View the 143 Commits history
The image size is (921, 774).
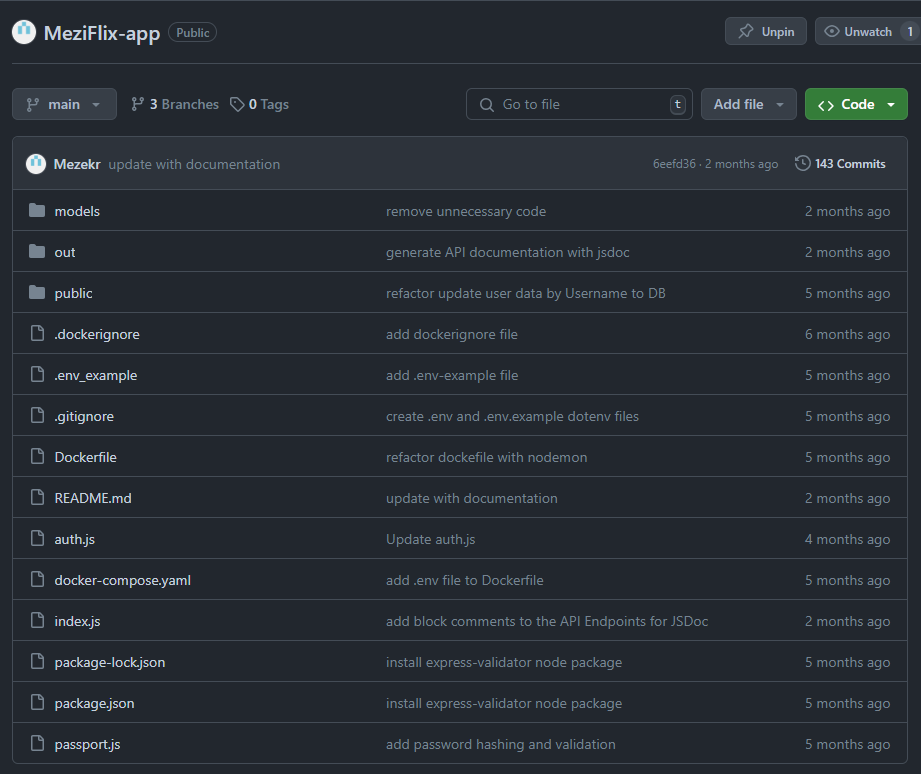coord(849,164)
